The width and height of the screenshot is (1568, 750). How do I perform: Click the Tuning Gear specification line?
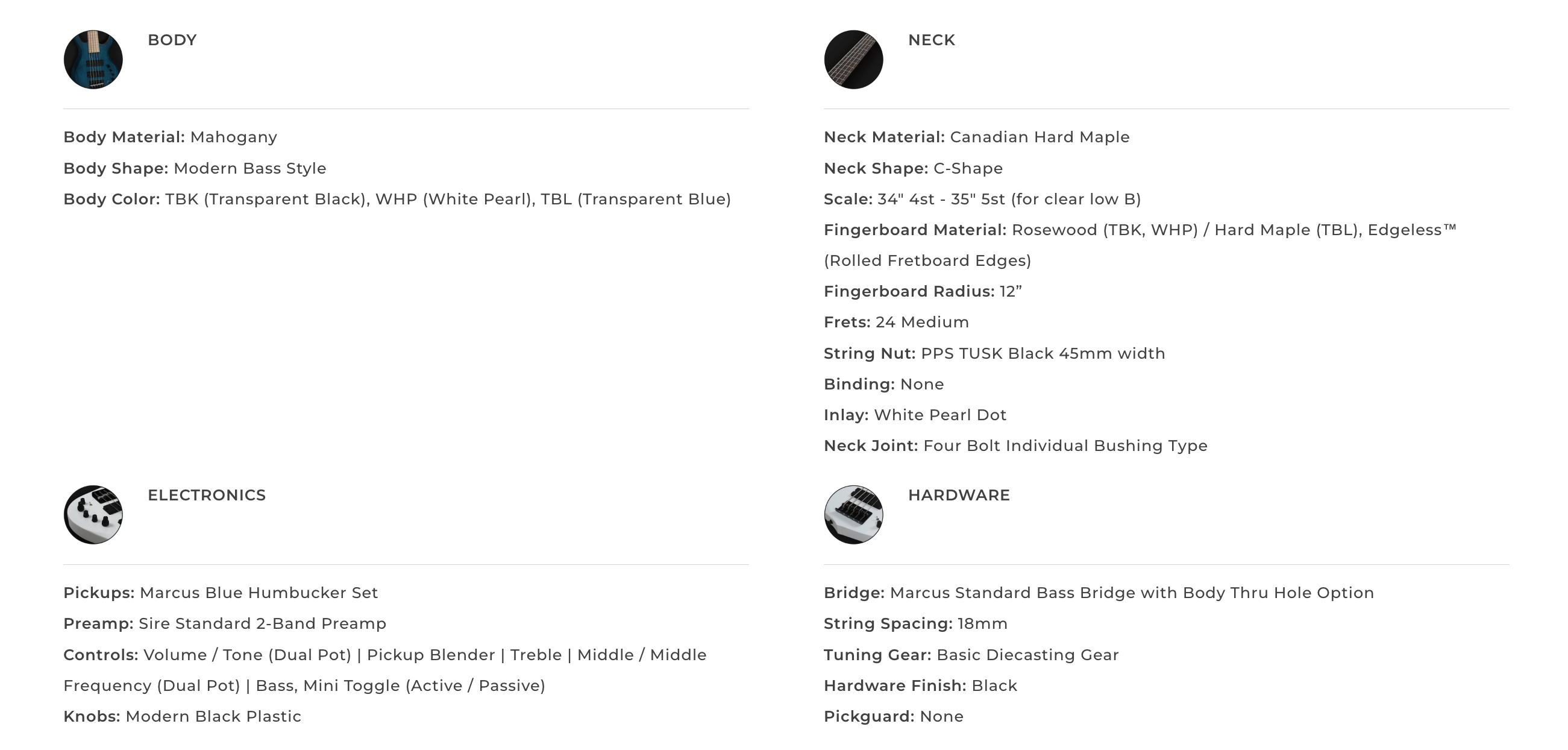(971, 655)
